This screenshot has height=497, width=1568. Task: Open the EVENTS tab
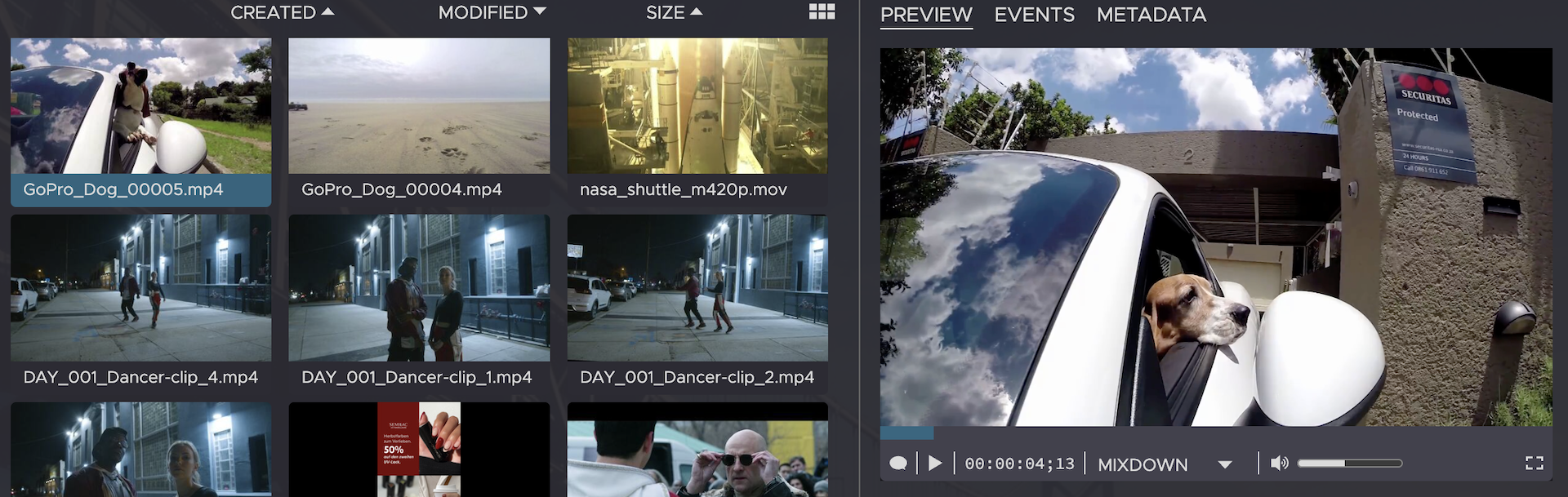click(x=1034, y=15)
